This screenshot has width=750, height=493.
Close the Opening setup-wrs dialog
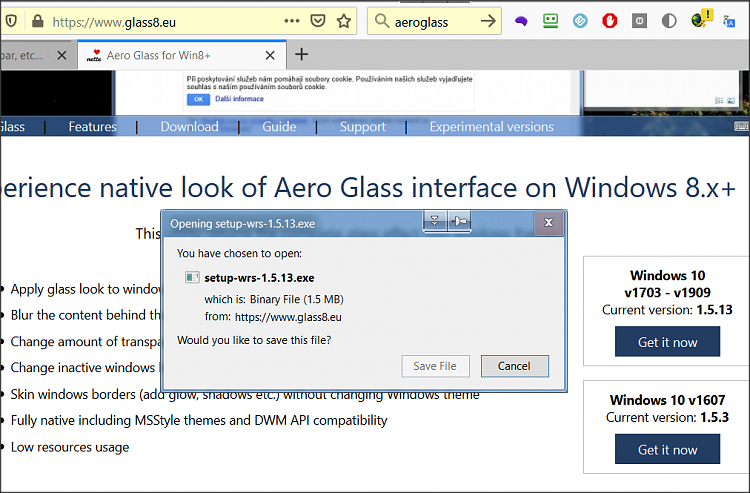[549, 222]
